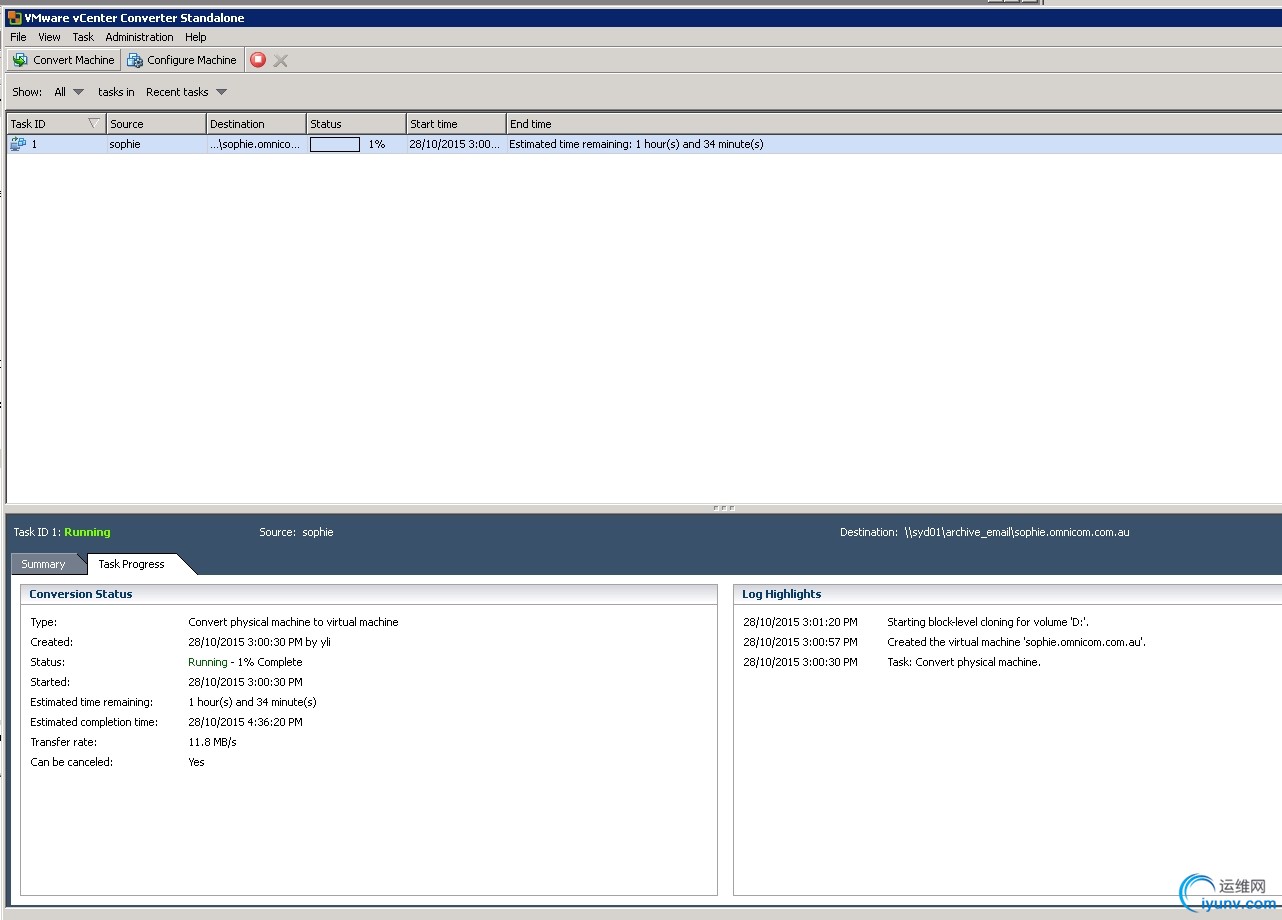Click the task icon in row 1

point(18,144)
